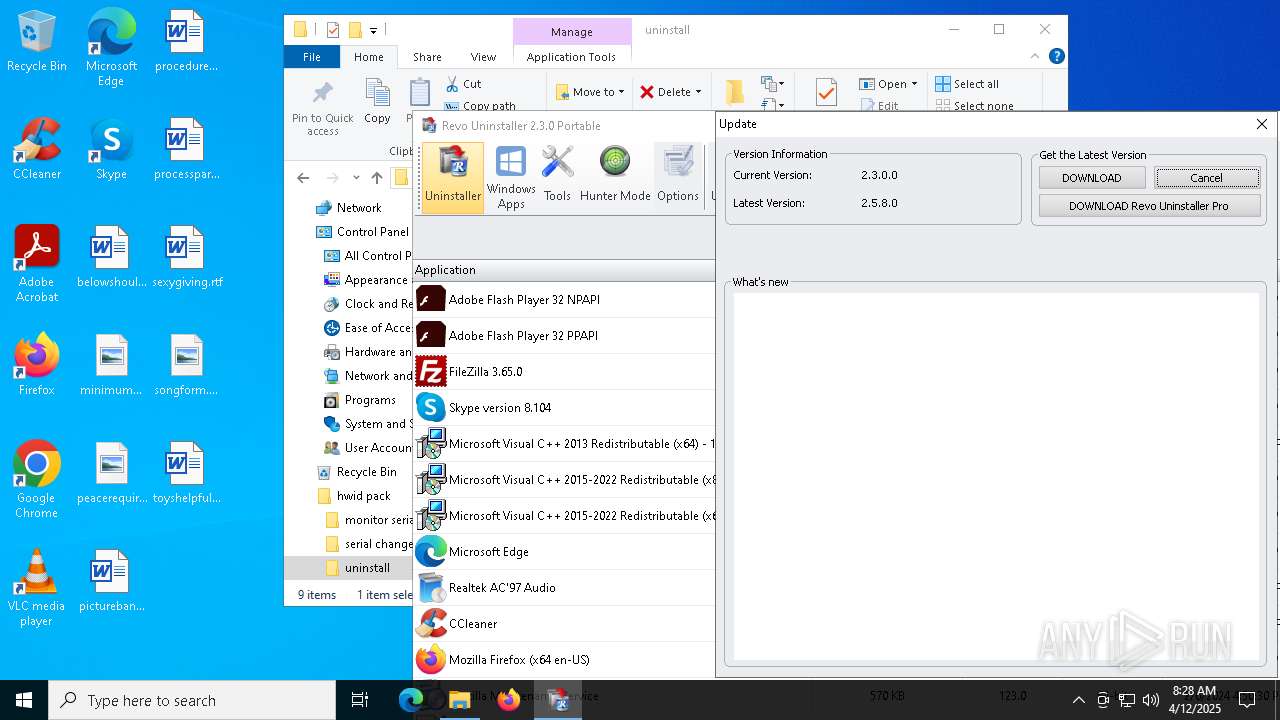Select Skype version 8.104 in the list
The width and height of the screenshot is (1280, 720).
coord(565,408)
